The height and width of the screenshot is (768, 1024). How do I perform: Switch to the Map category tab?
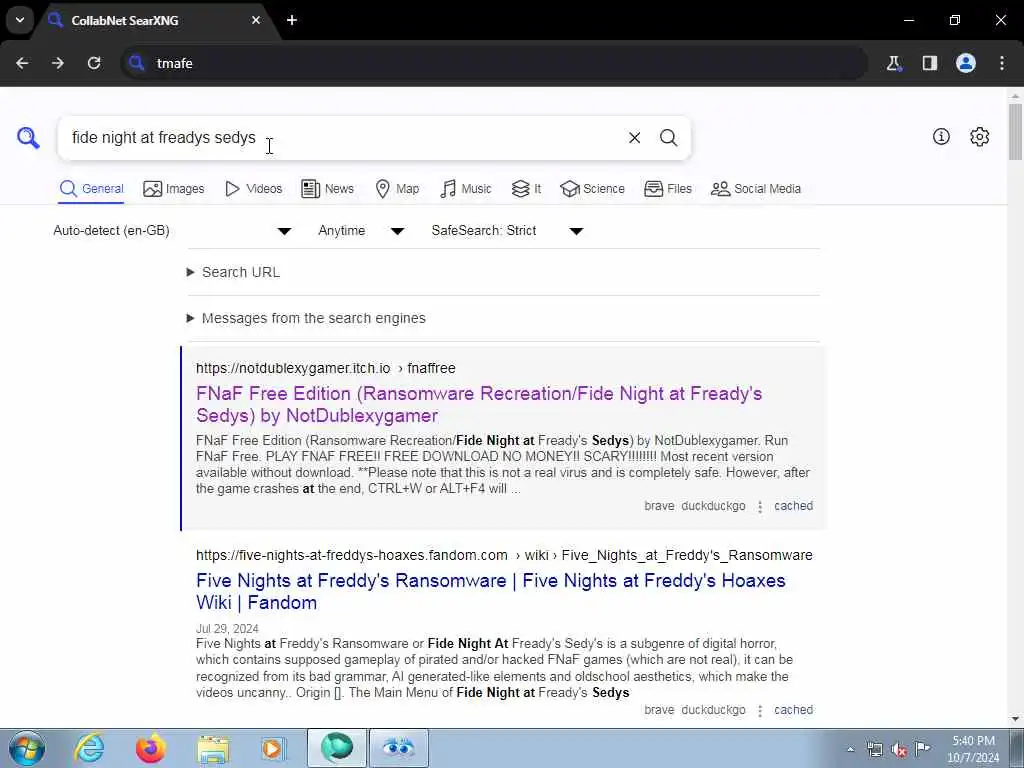click(x=398, y=189)
